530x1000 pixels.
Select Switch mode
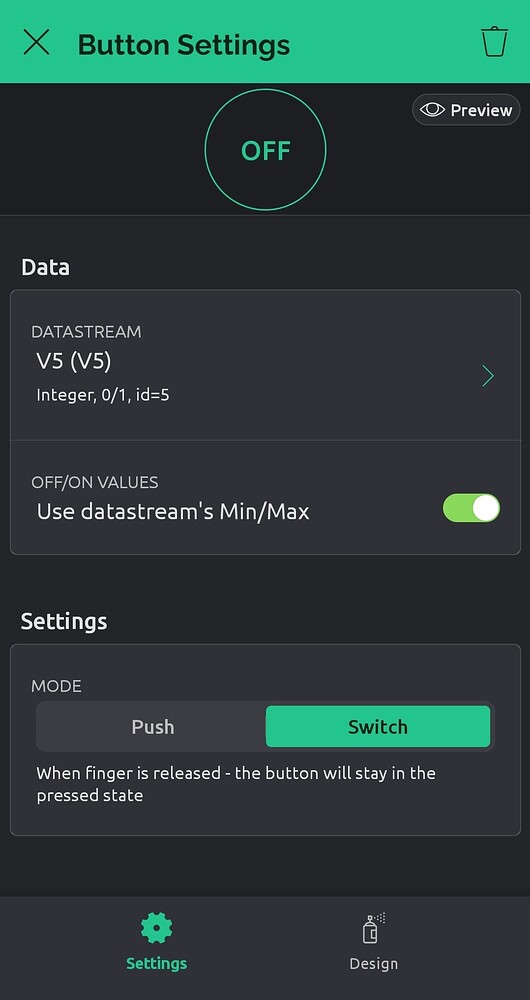[x=378, y=726]
